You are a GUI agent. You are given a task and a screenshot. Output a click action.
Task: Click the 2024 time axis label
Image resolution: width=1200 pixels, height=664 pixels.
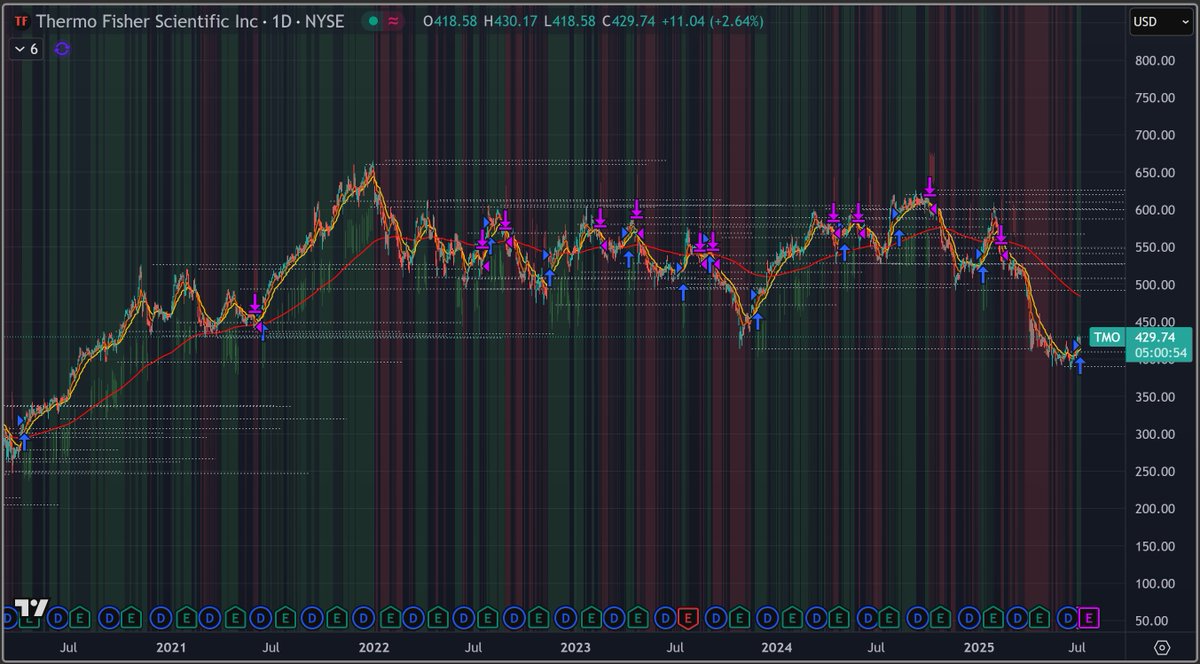click(x=776, y=647)
